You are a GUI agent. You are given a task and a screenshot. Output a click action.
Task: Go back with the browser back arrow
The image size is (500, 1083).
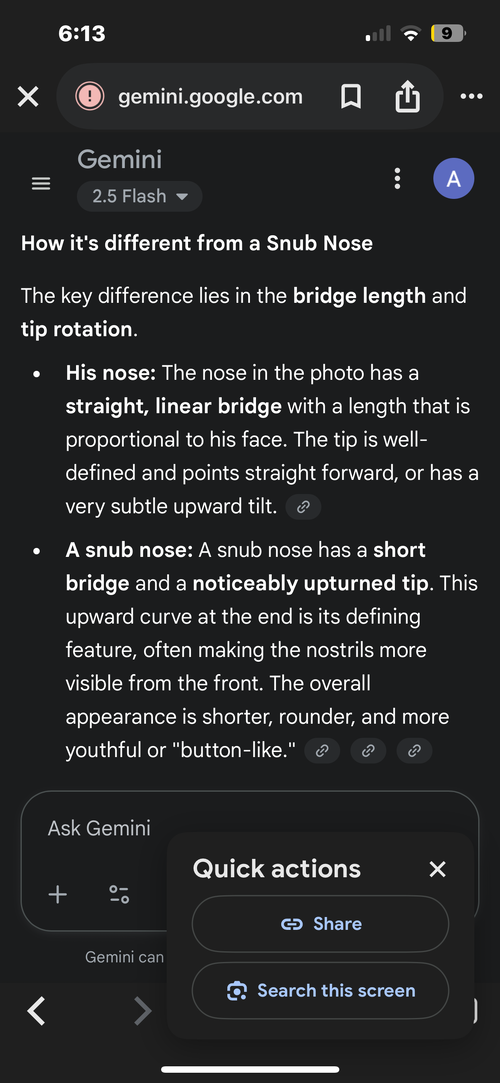pos(37,1012)
